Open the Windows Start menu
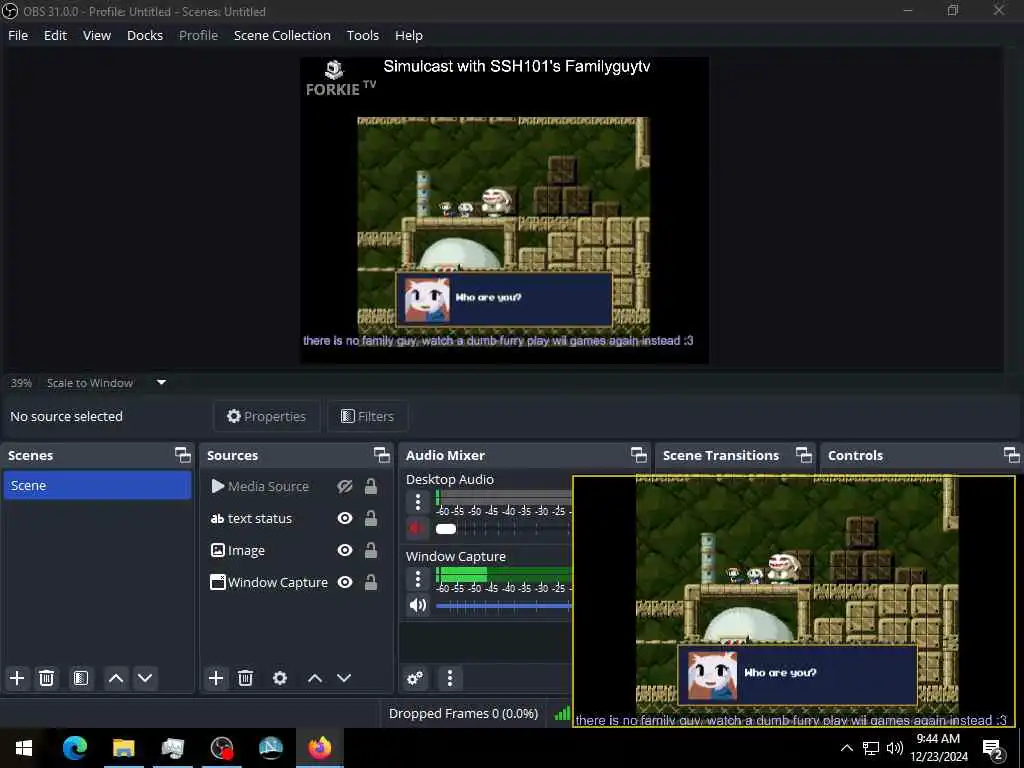 coord(24,748)
